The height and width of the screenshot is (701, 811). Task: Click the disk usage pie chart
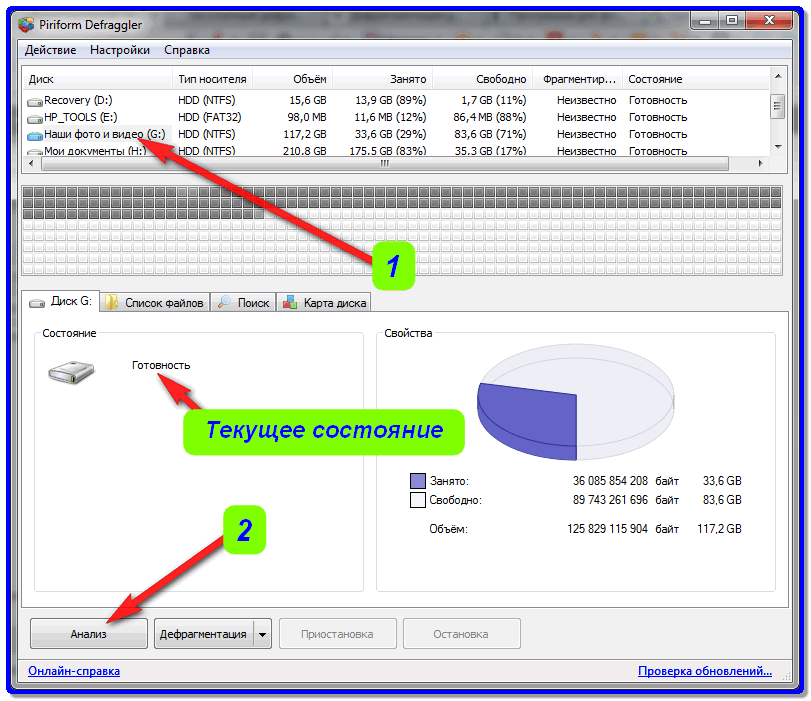[x=575, y=402]
